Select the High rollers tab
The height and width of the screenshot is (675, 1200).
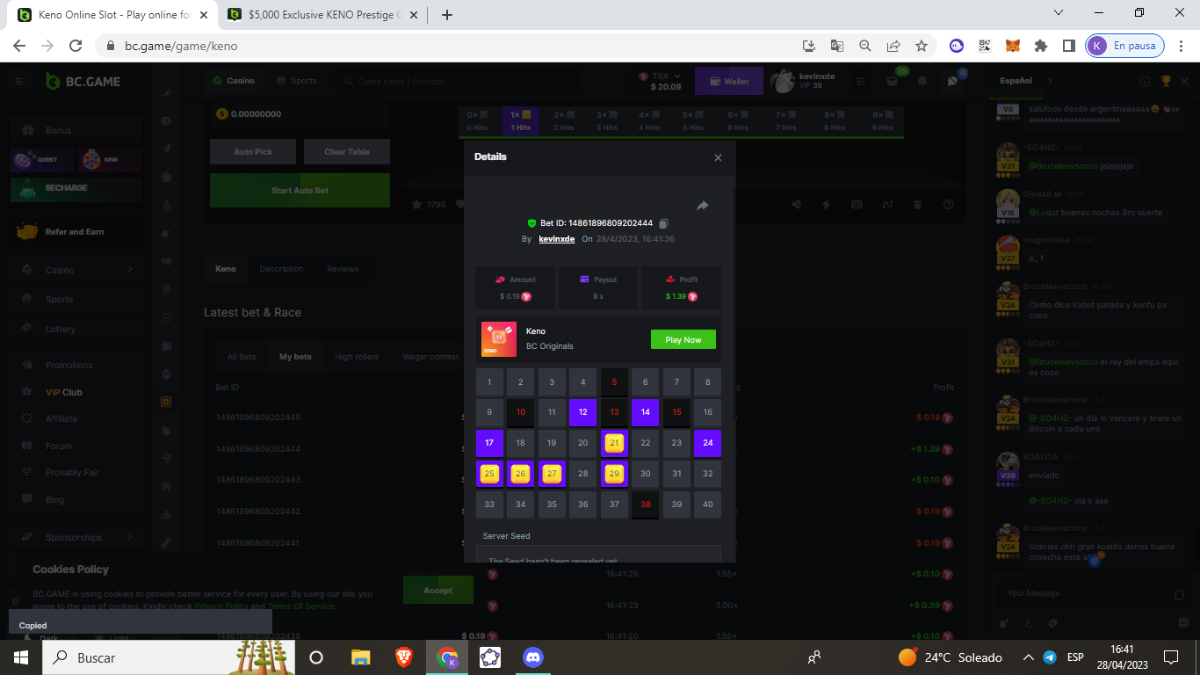(x=357, y=357)
